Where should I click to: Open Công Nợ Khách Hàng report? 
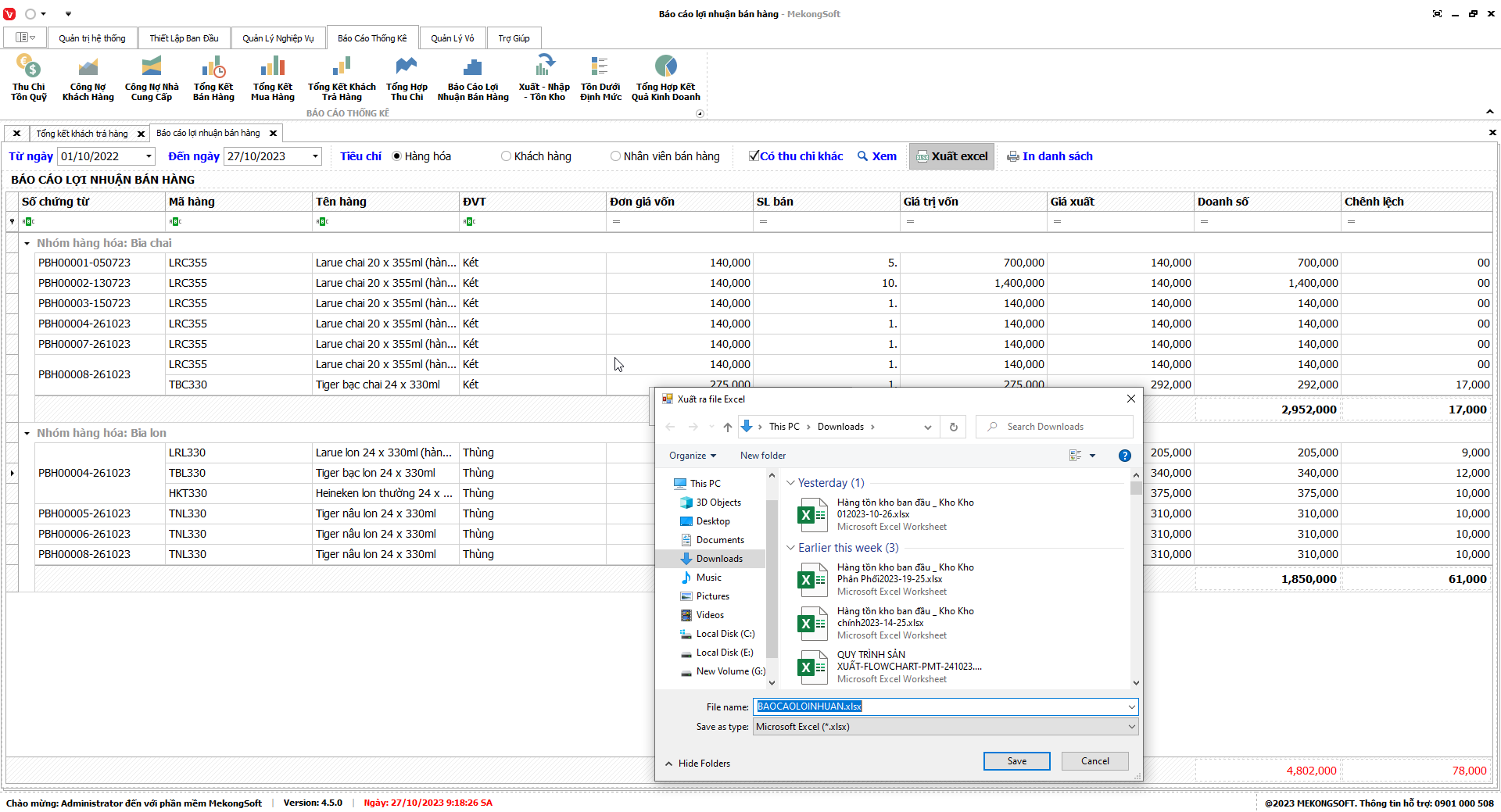pyautogui.click(x=88, y=67)
